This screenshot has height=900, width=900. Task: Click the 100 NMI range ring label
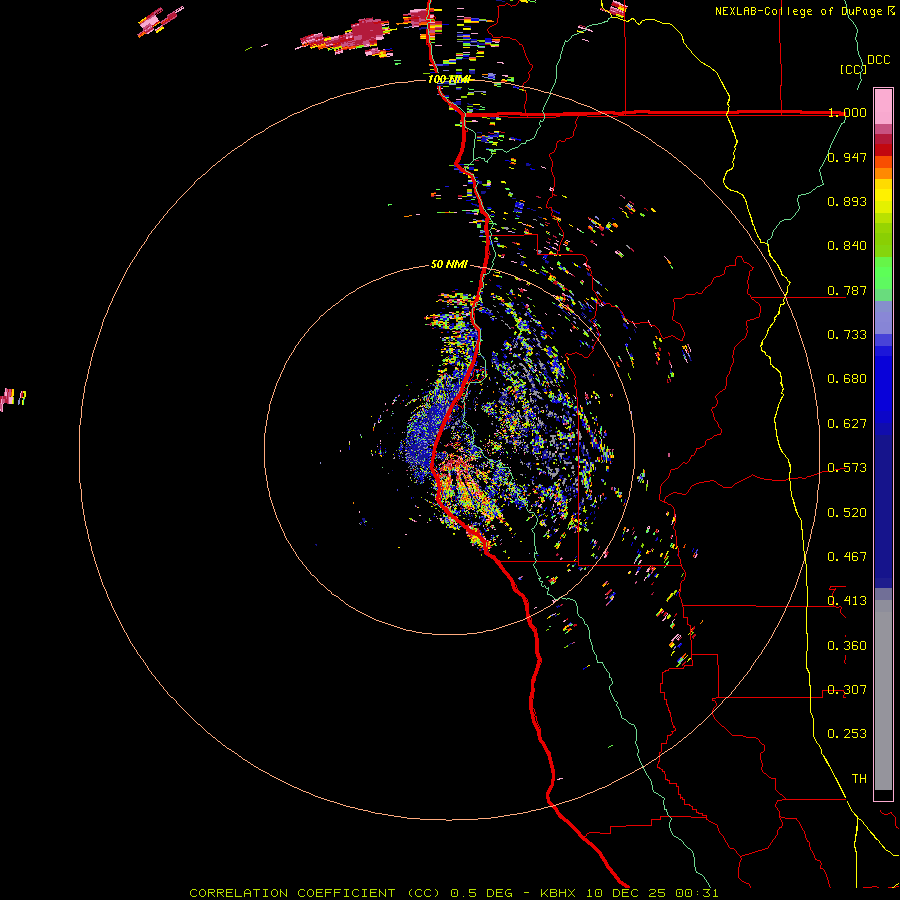[449, 79]
